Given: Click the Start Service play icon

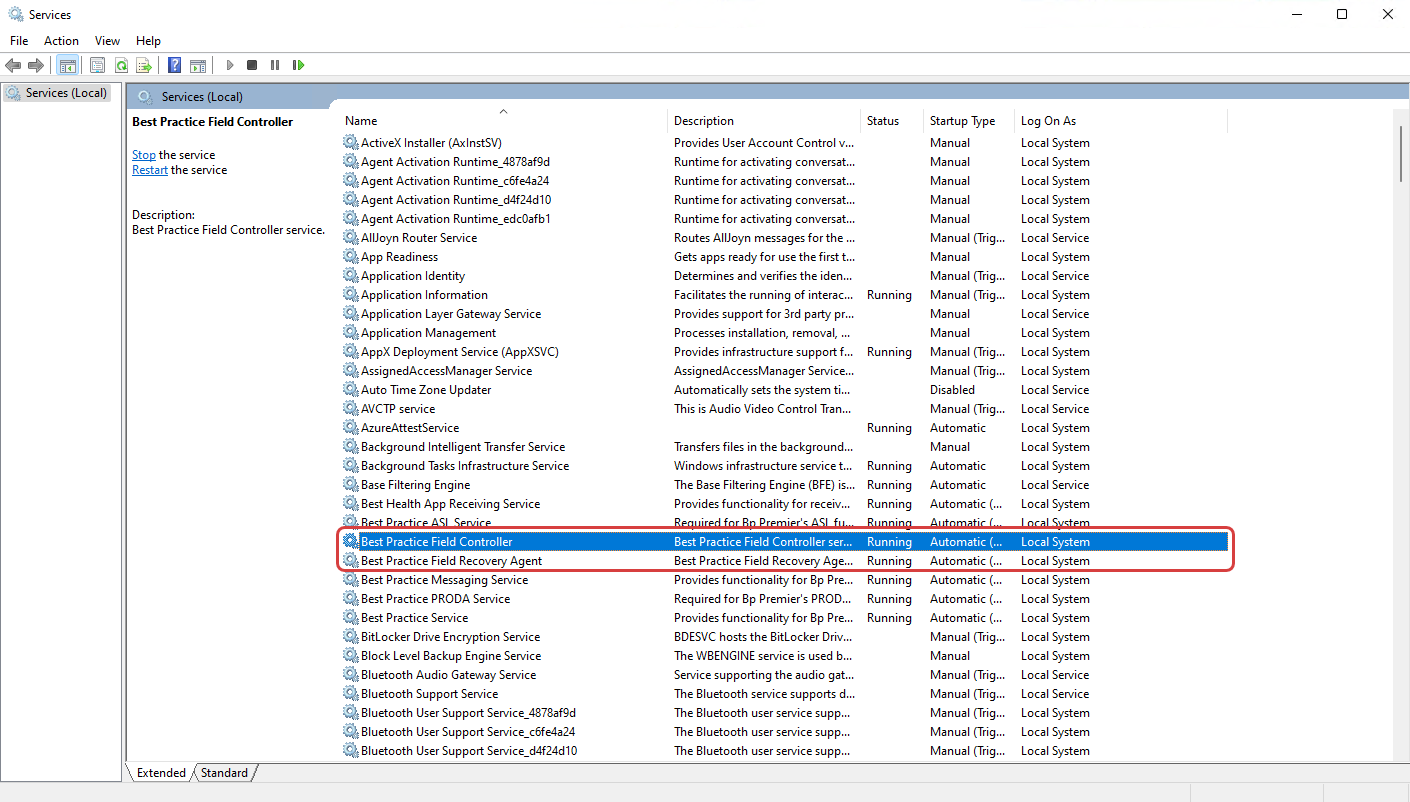Looking at the screenshot, I should pos(229,65).
